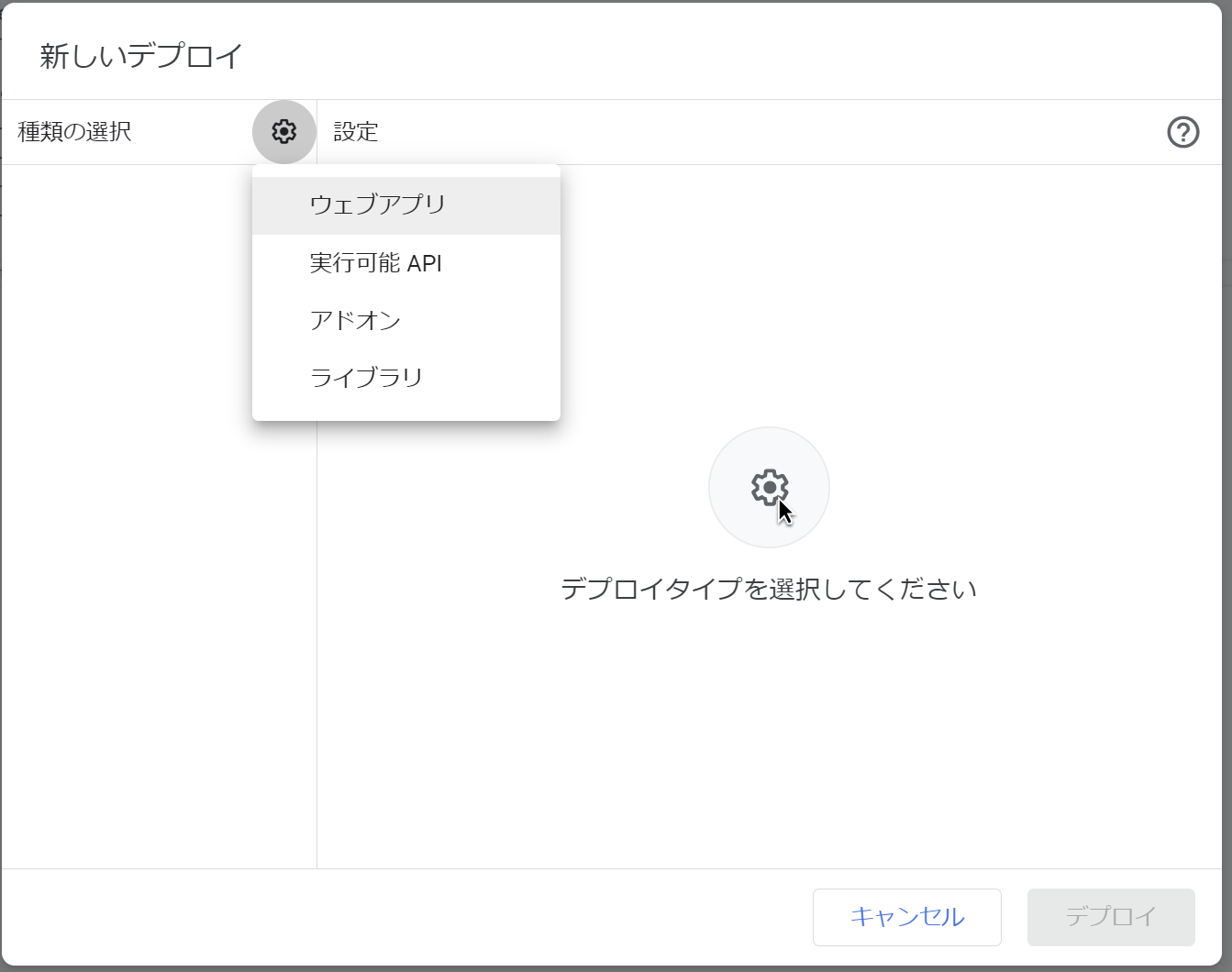This screenshot has height=972, width=1232.
Task: Click empty space in left type panel
Action: 138,550
